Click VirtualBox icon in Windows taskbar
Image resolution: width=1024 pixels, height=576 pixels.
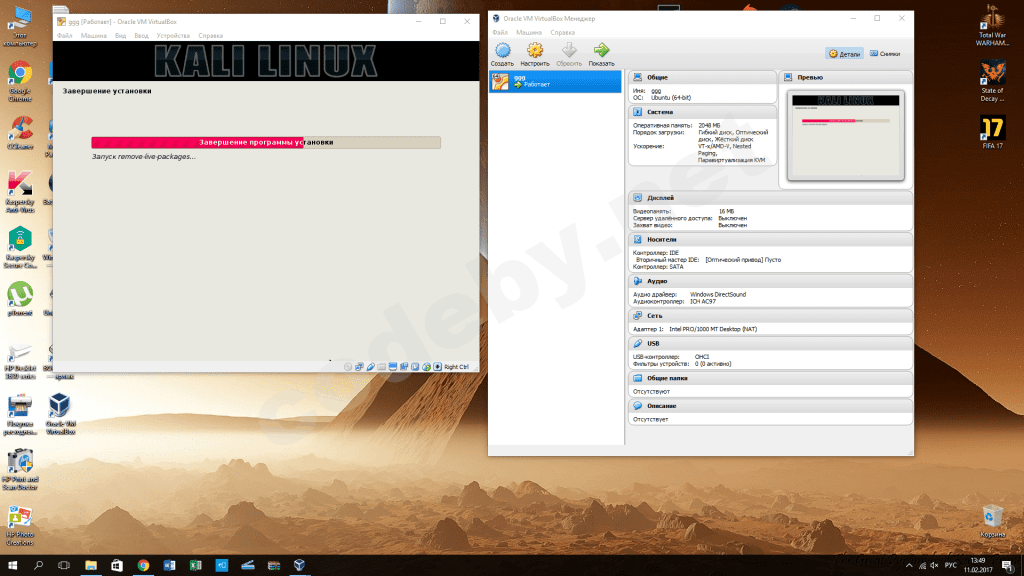[299, 565]
